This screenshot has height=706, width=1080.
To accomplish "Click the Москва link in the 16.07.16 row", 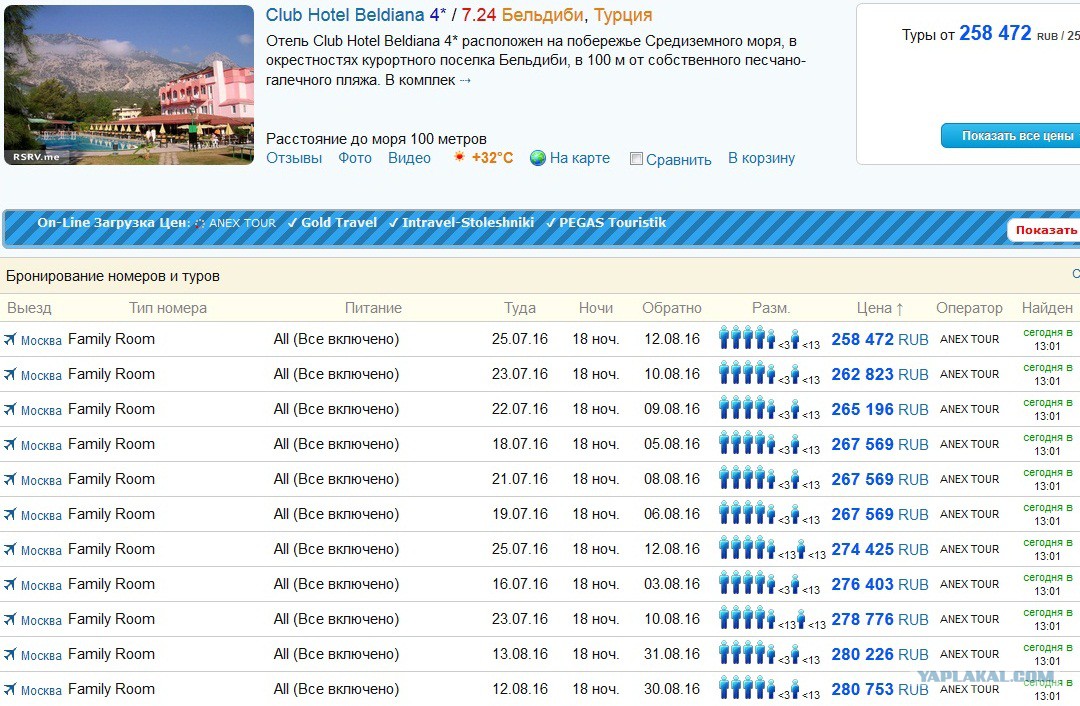I will pos(41,585).
